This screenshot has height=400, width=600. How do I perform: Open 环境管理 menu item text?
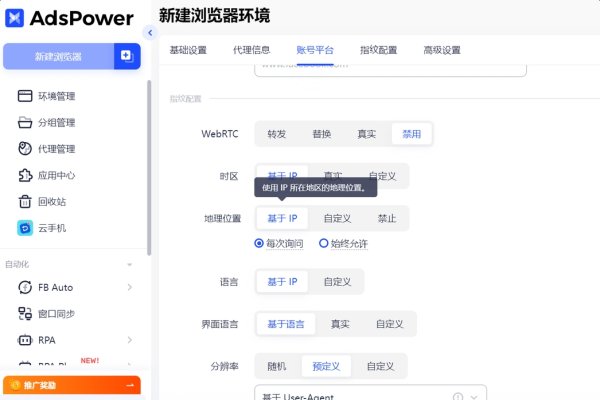57,96
